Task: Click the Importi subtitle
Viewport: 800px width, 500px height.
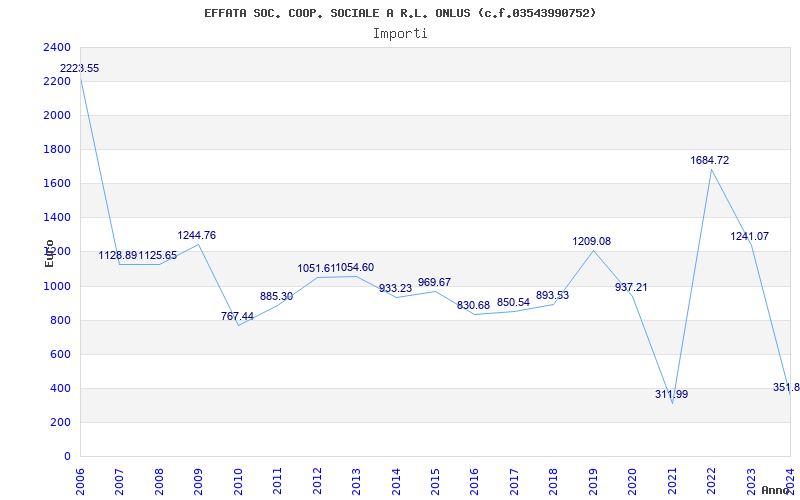Action: pos(399,34)
